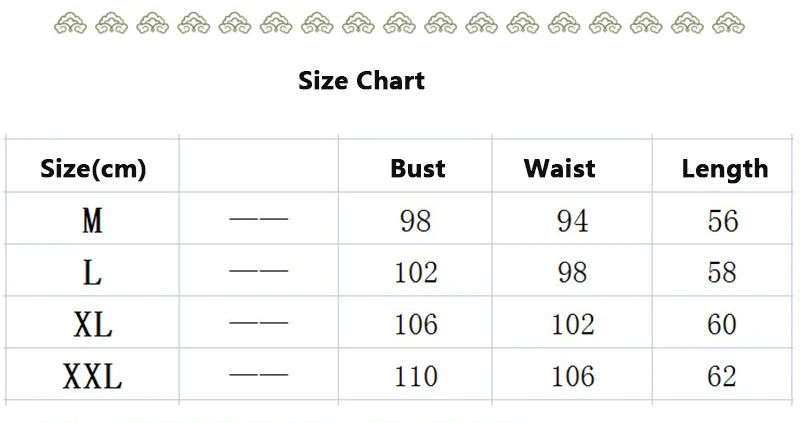Click the length value 58

pos(722,272)
